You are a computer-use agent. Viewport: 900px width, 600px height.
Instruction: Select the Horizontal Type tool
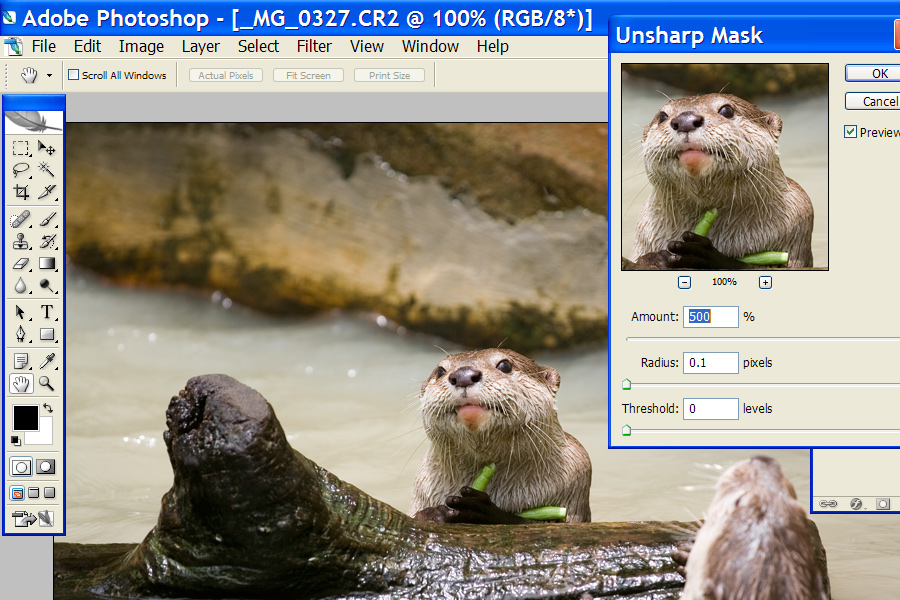[47, 312]
